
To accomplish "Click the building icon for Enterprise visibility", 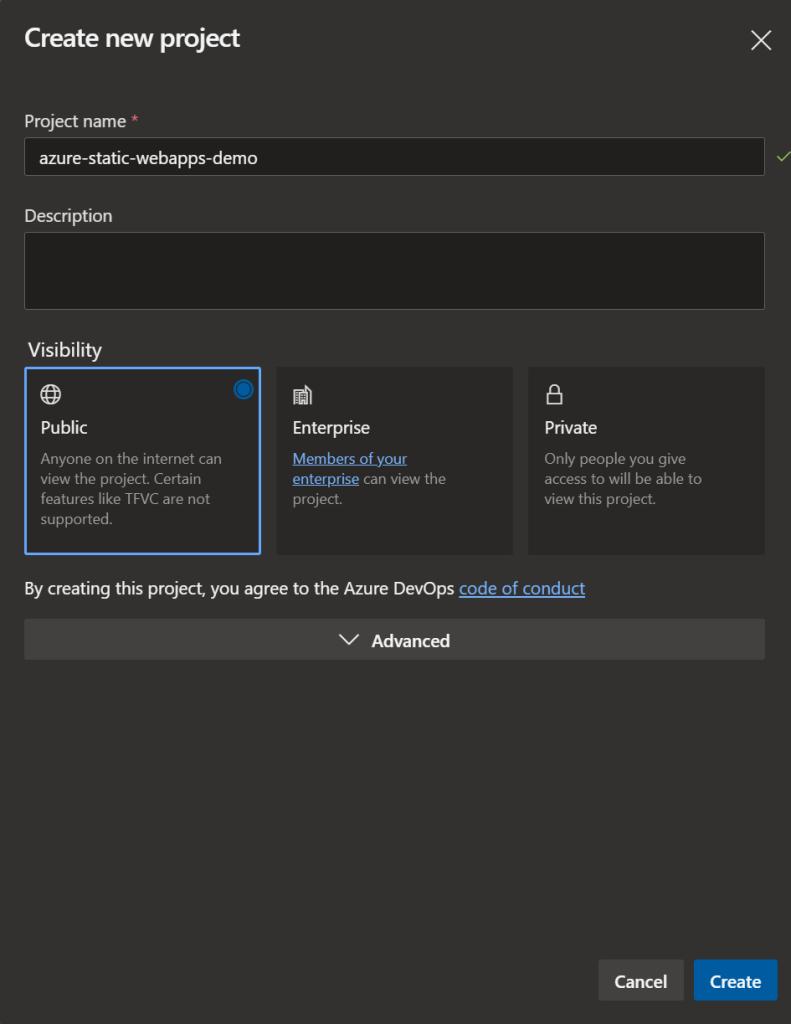I will click(302, 394).
